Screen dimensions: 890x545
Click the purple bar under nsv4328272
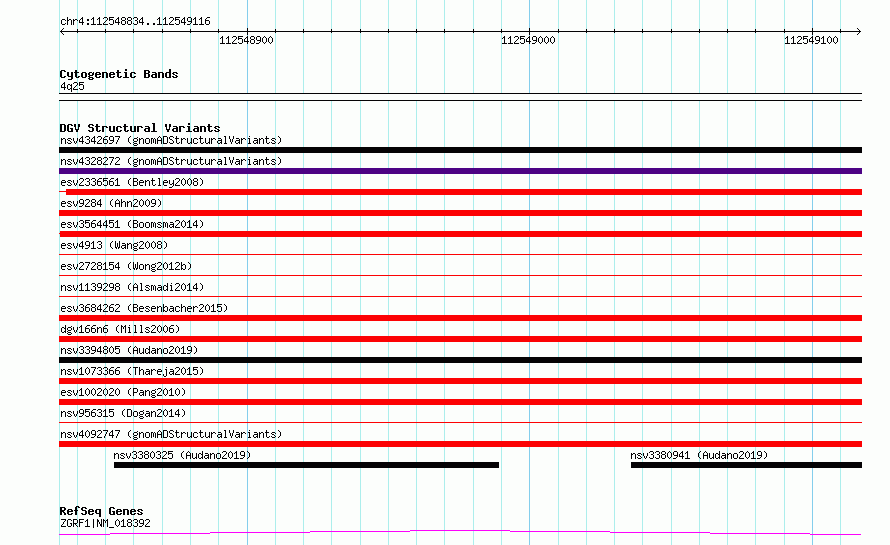460,171
